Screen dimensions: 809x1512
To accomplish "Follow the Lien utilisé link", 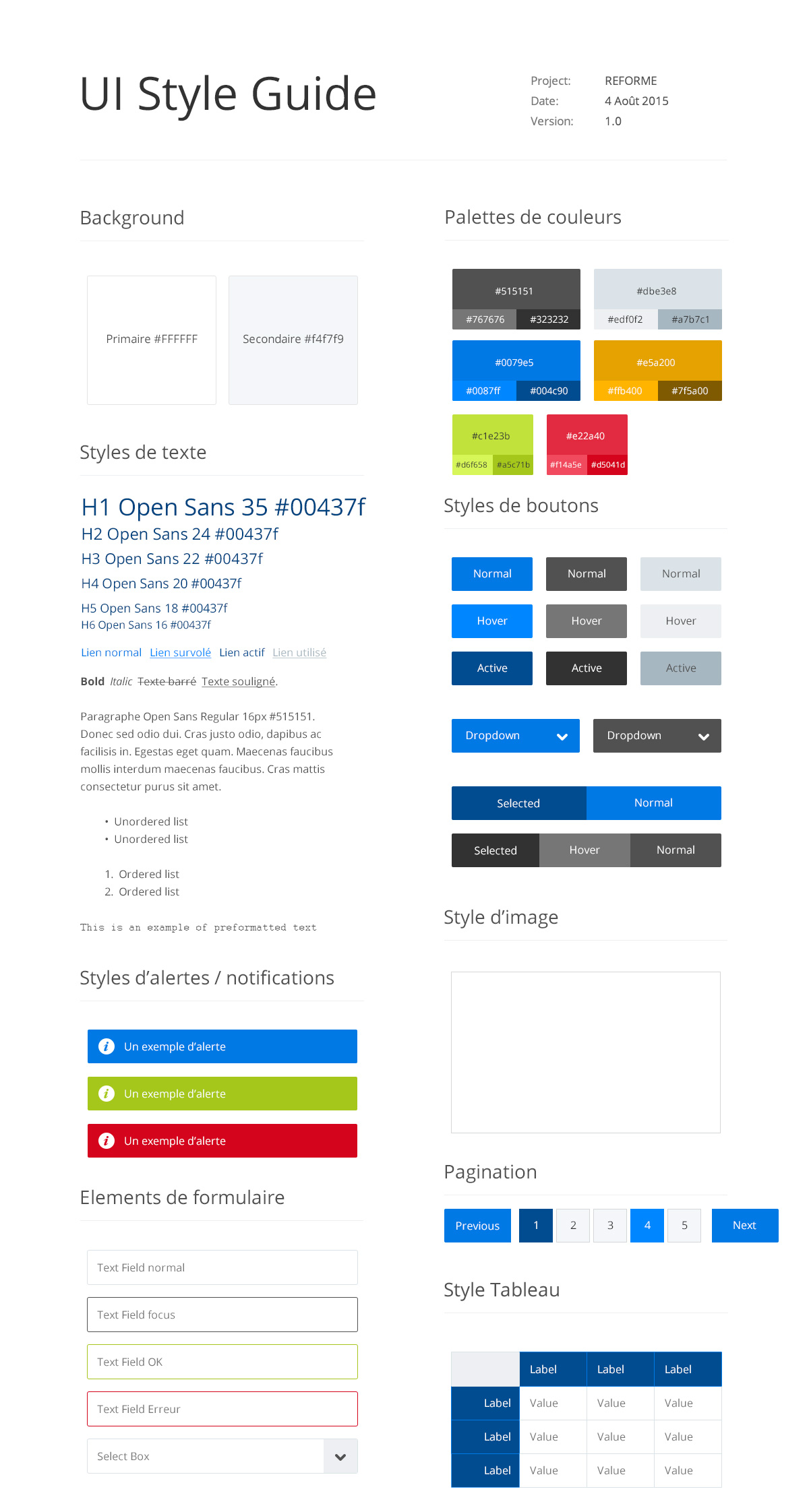I will [299, 652].
